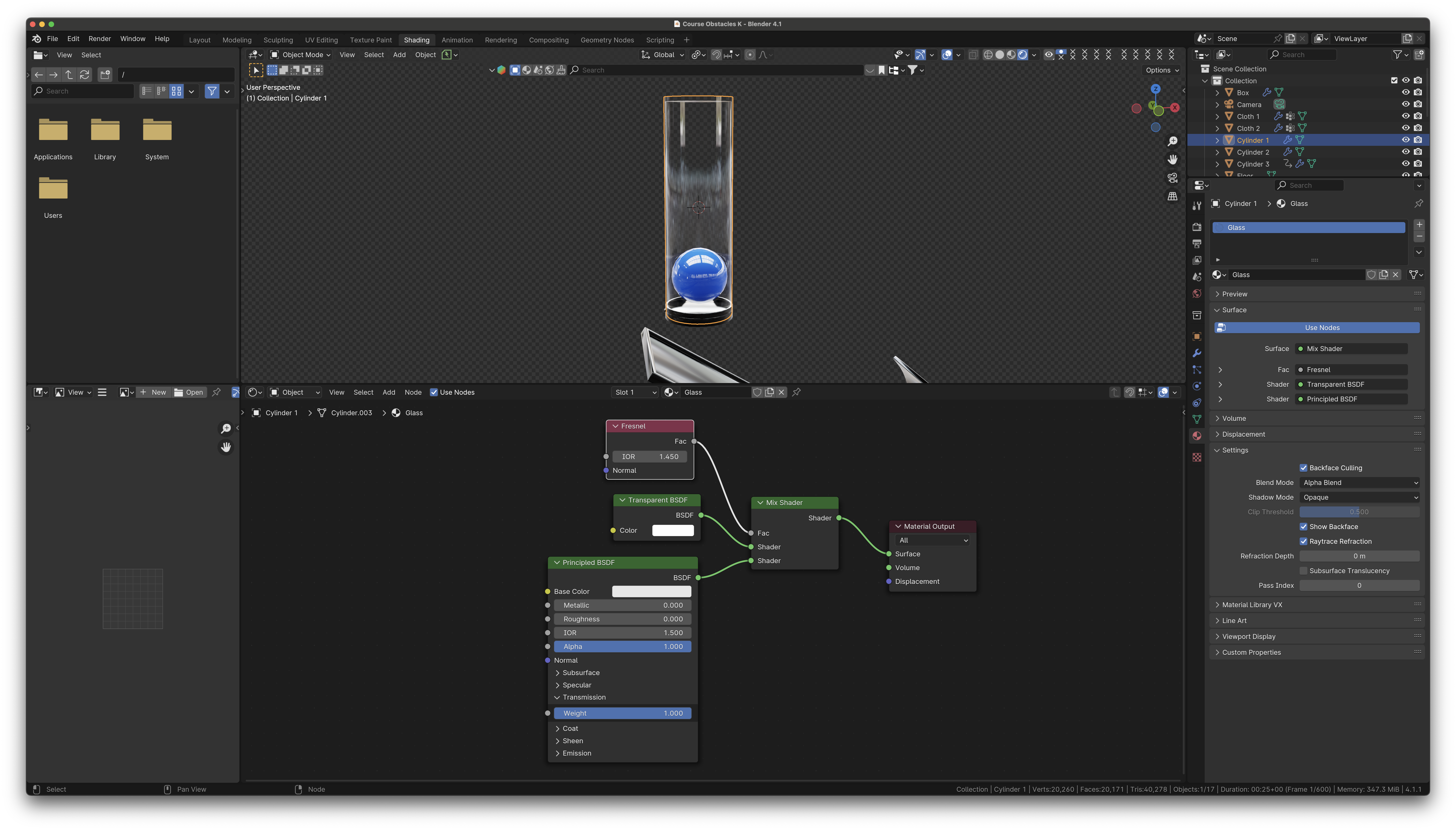Adjust the Roughness slider on Principled BSDF
Image resolution: width=1456 pixels, height=830 pixels.
point(623,619)
